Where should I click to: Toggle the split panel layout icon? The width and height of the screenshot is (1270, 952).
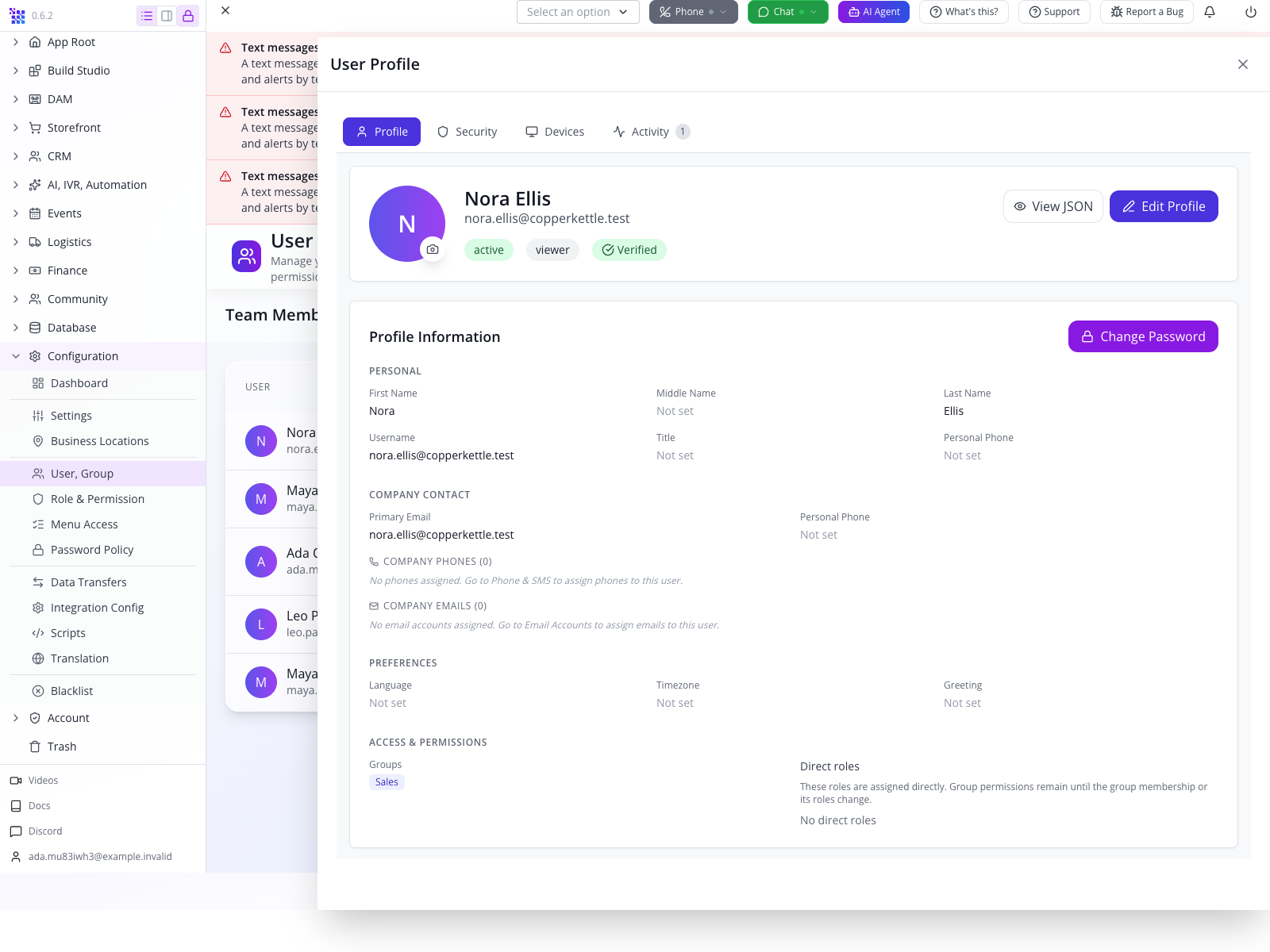(x=167, y=16)
